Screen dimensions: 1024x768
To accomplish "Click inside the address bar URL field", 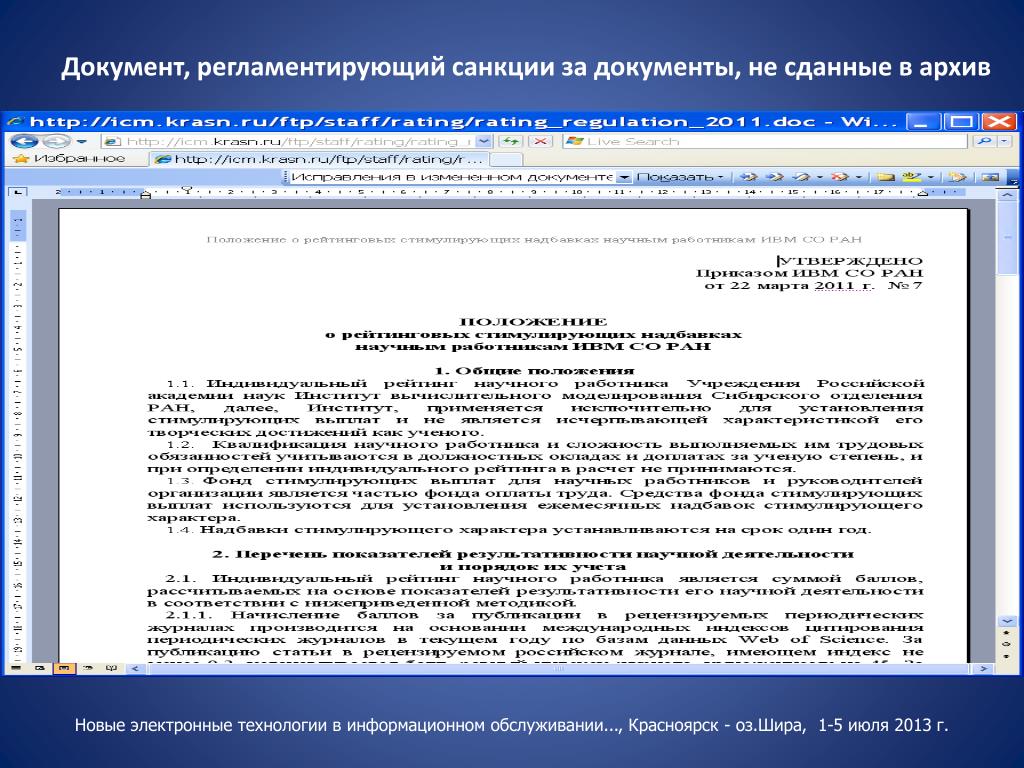I will tap(287, 141).
